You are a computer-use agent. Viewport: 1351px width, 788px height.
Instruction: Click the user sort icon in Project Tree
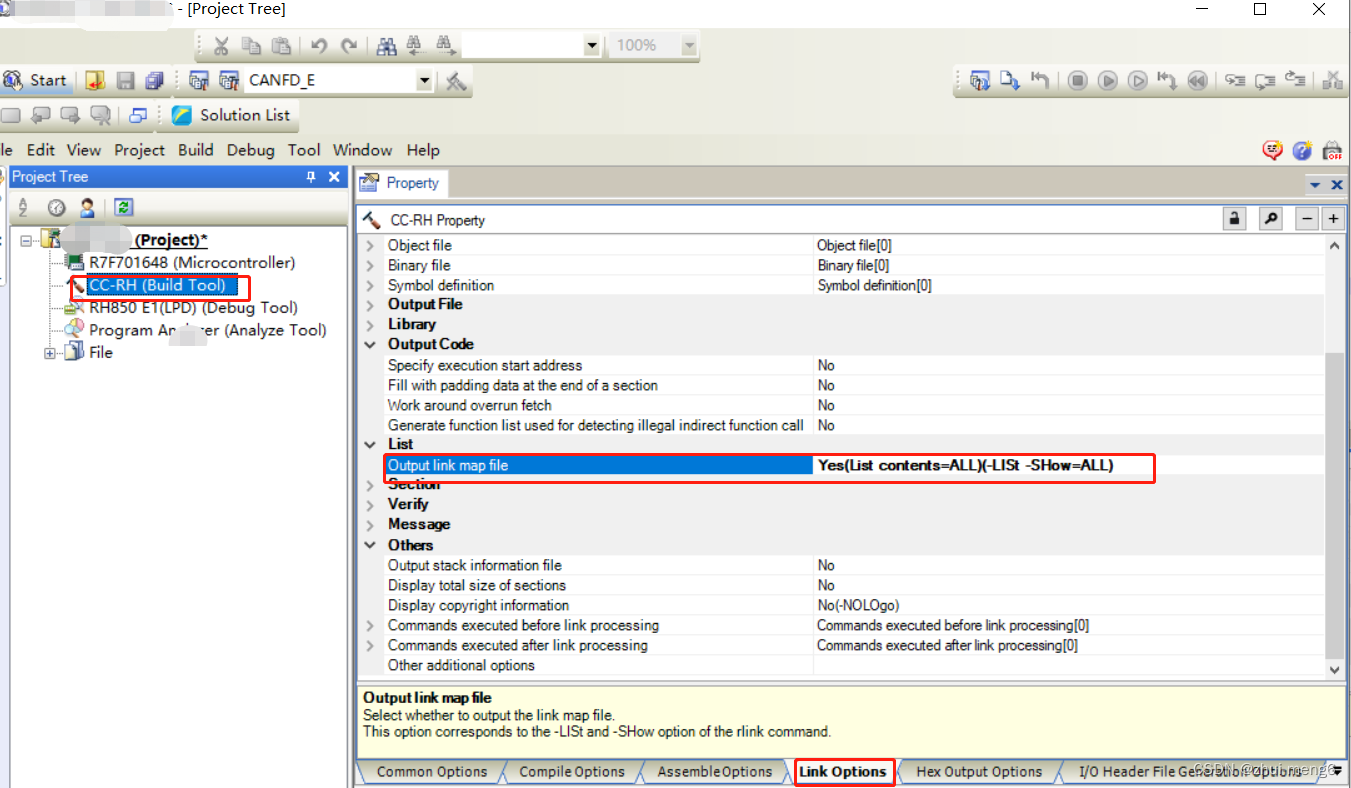[87, 208]
